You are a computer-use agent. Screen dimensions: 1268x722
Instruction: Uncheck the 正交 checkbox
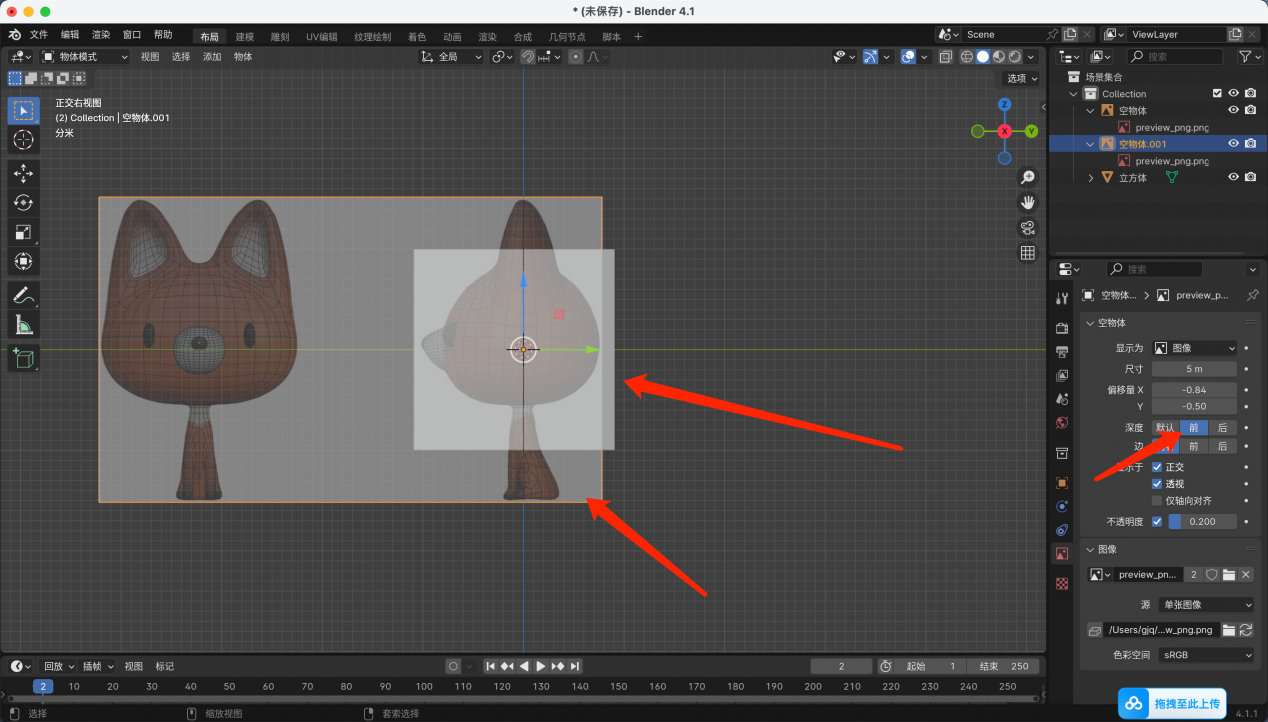1157,467
